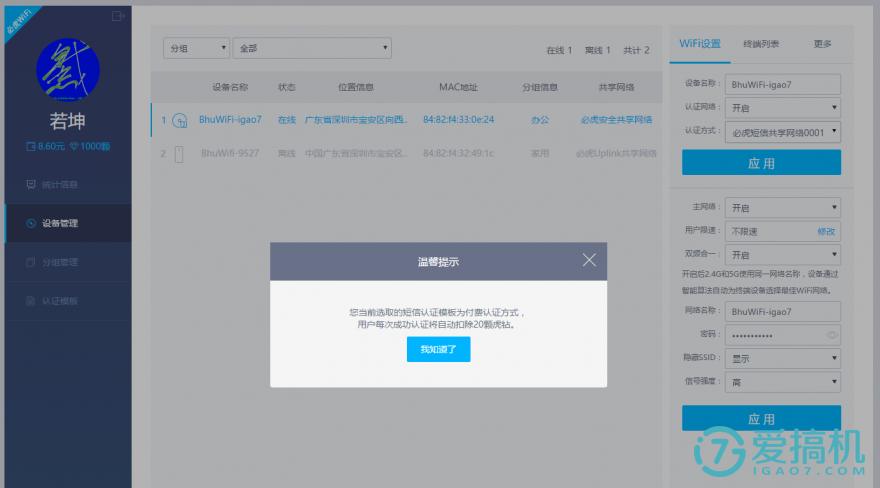Click the offline device icon in row 2
The height and width of the screenshot is (488, 880).
tap(179, 154)
